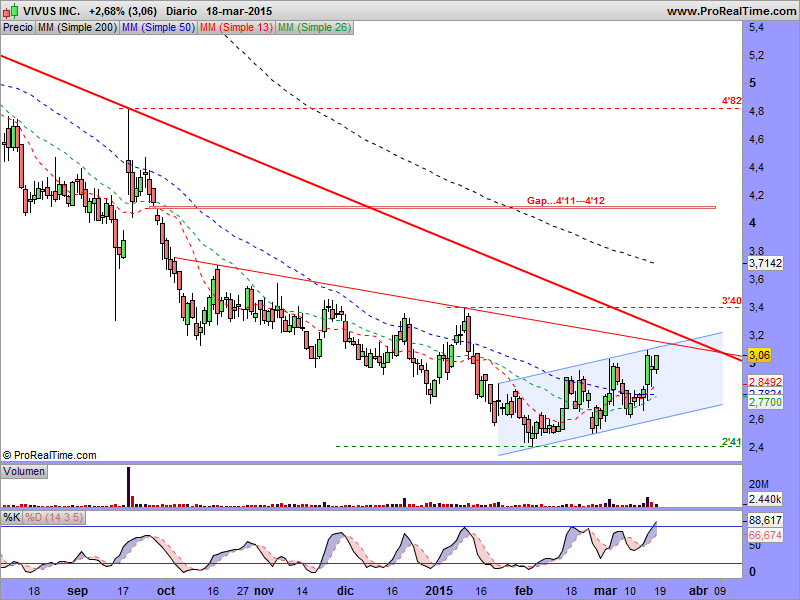Click the 2,7700 green value tag
800x600 pixels.
765,402
